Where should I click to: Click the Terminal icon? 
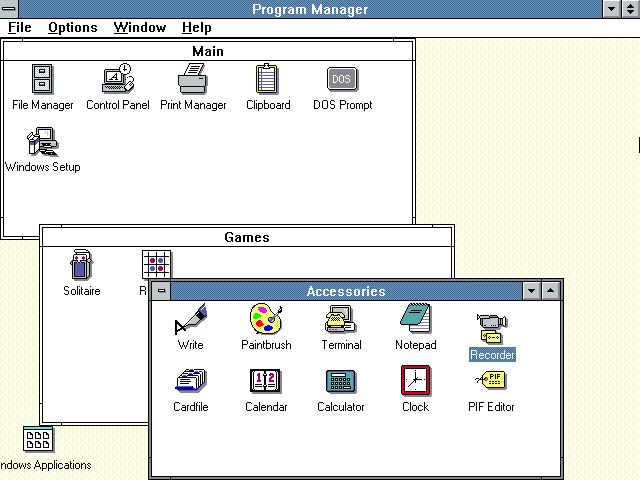pos(341,320)
